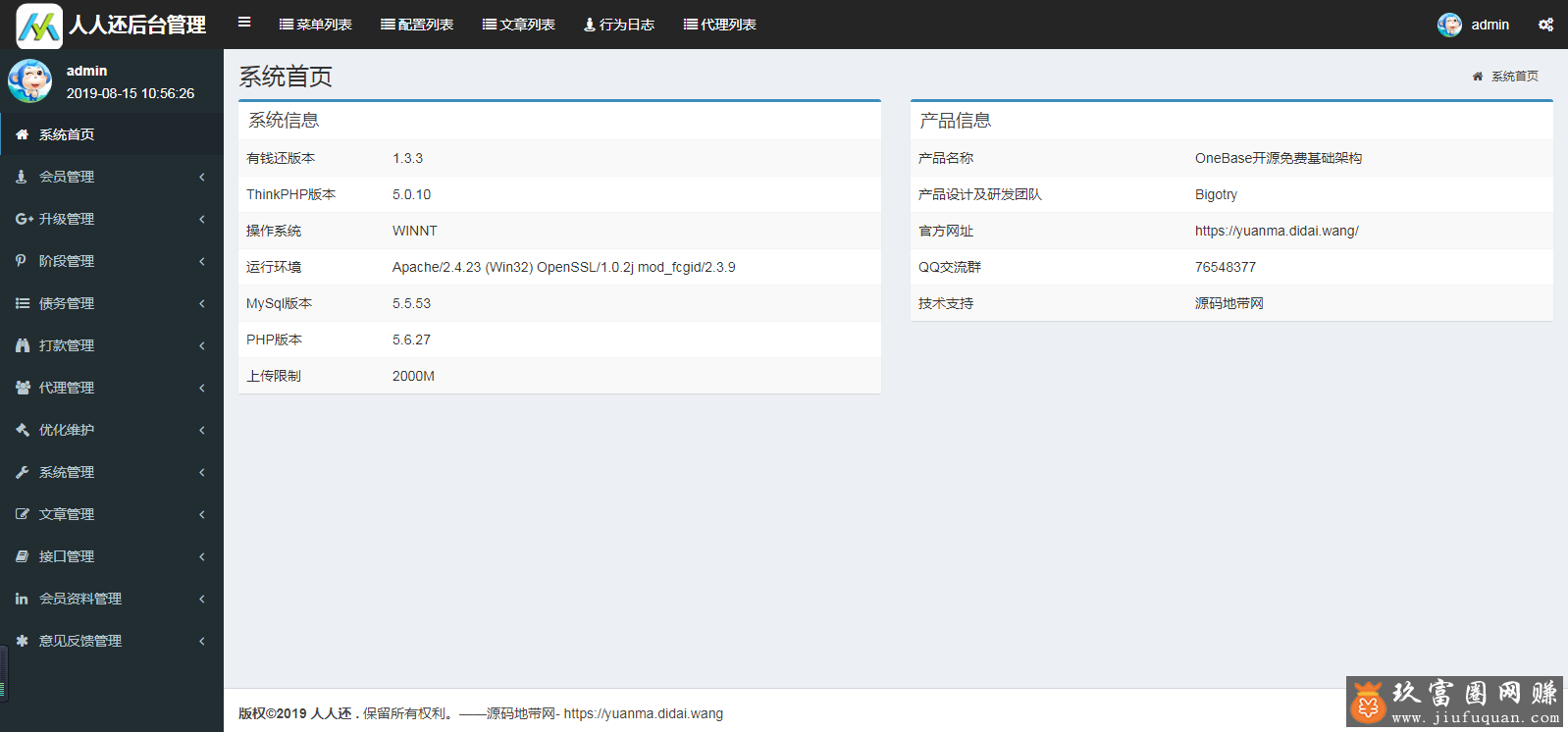Open 行为日志 in top navigation
The height and width of the screenshot is (732, 1568).
coord(619,25)
